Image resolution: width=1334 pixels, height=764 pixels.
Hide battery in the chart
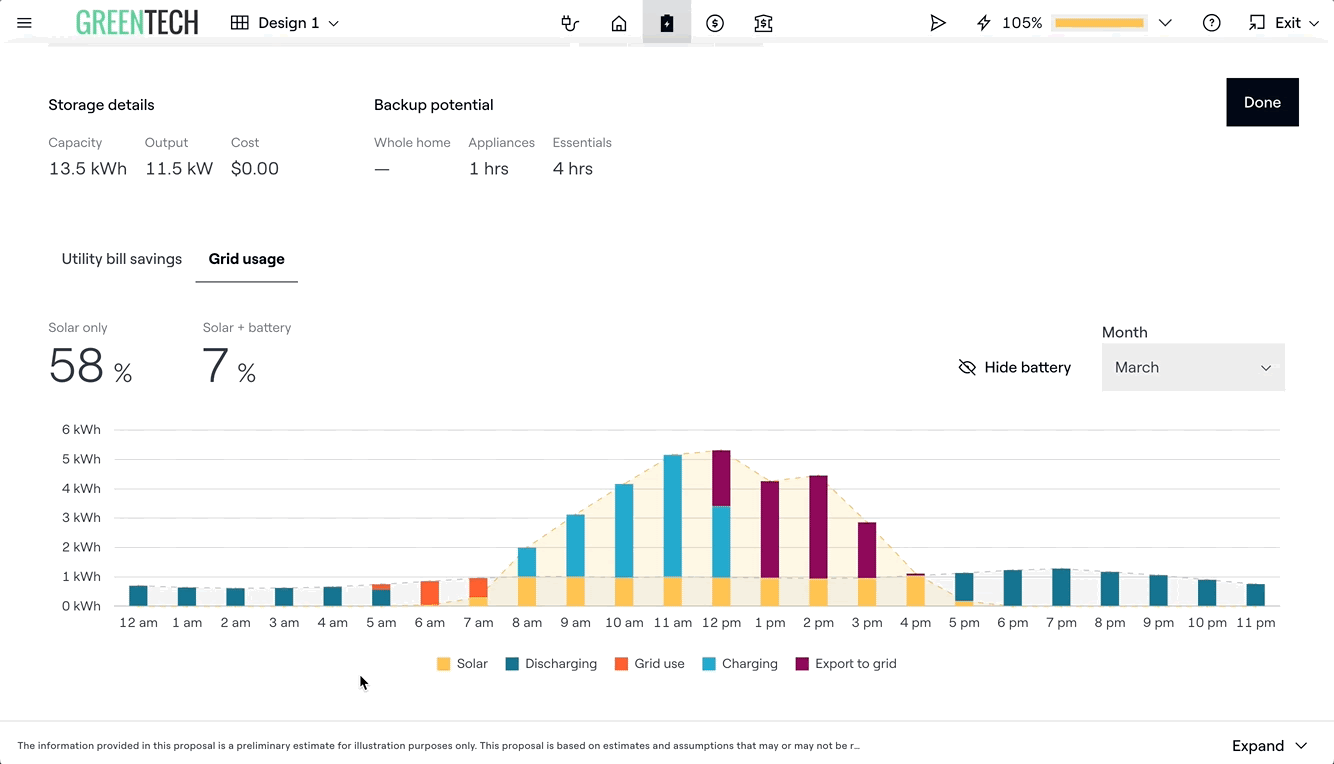(x=1014, y=367)
